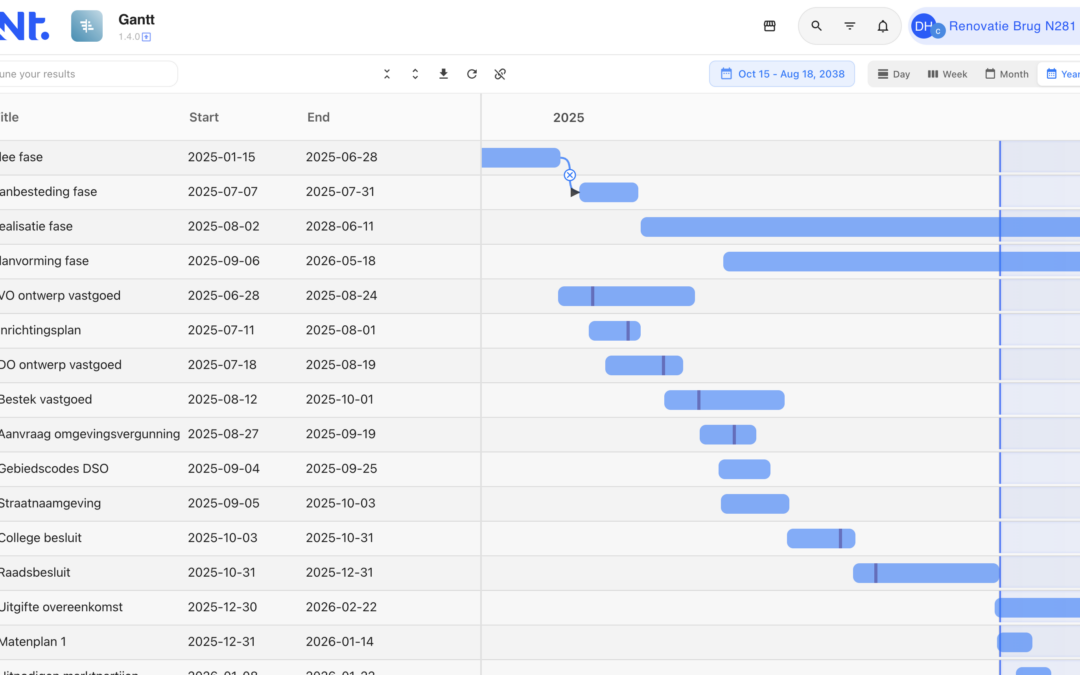Select the Matenplan 1 timeline bar
This screenshot has width=1080, height=675.
coord(1015,642)
